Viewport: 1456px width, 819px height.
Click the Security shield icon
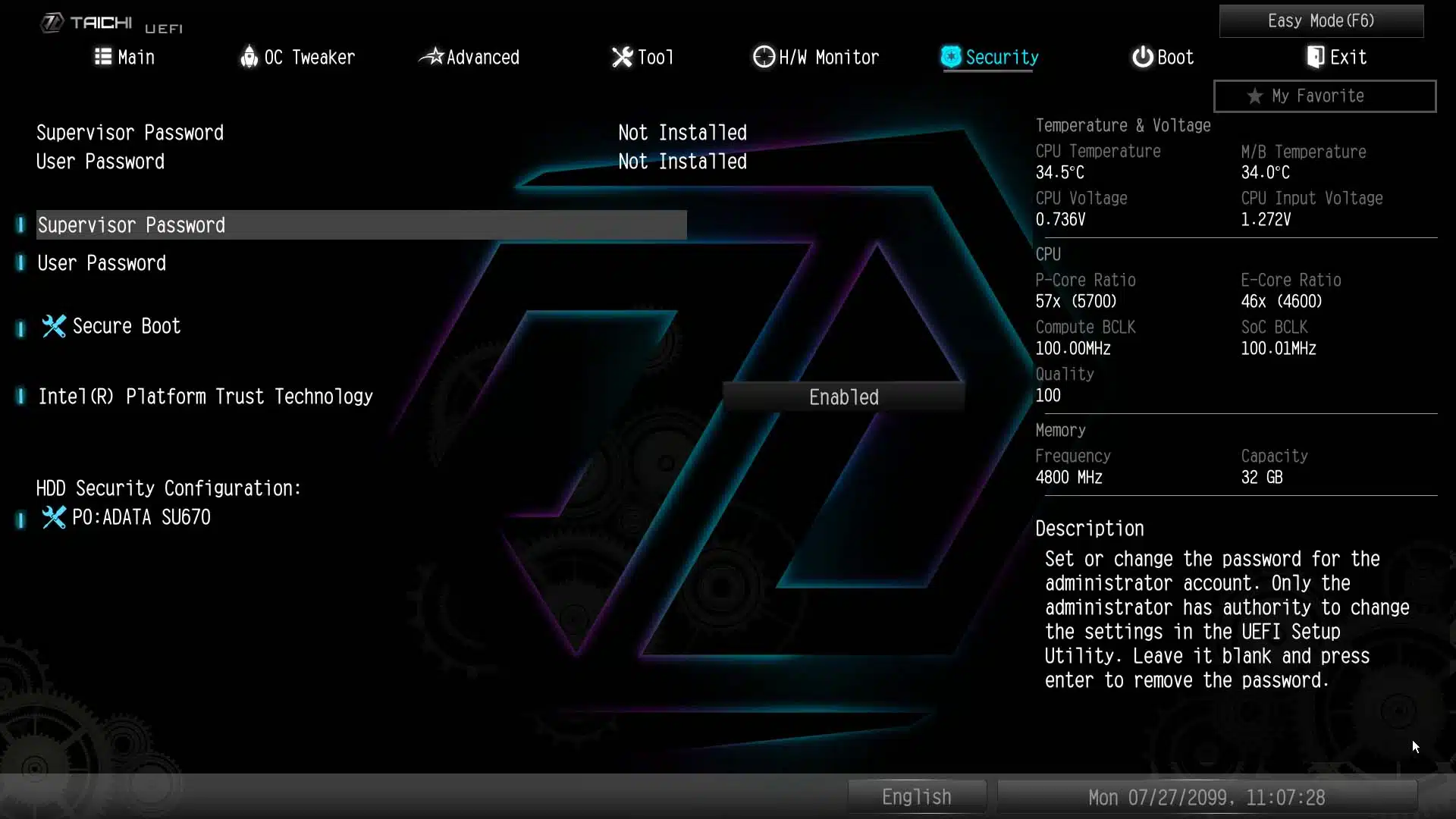pyautogui.click(x=951, y=57)
